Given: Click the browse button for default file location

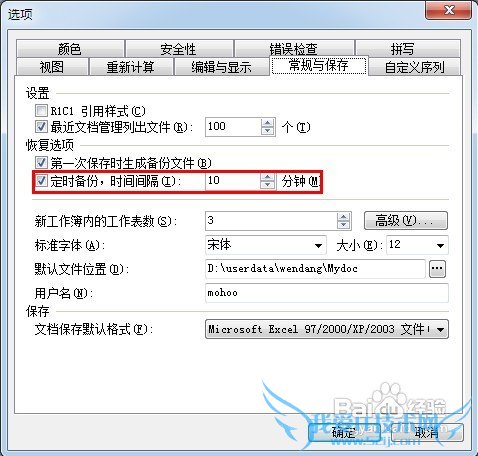Looking at the screenshot, I should point(437,269).
